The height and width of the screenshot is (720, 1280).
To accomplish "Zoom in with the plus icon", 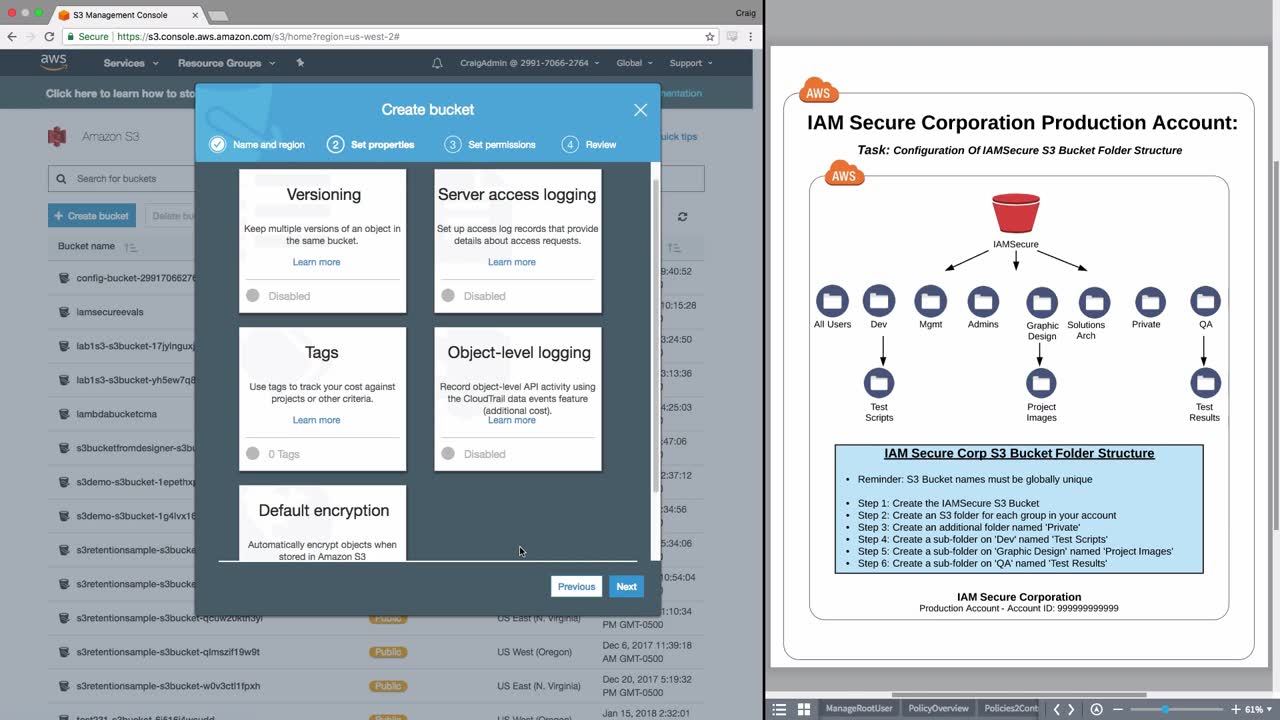I will [x=1236, y=709].
